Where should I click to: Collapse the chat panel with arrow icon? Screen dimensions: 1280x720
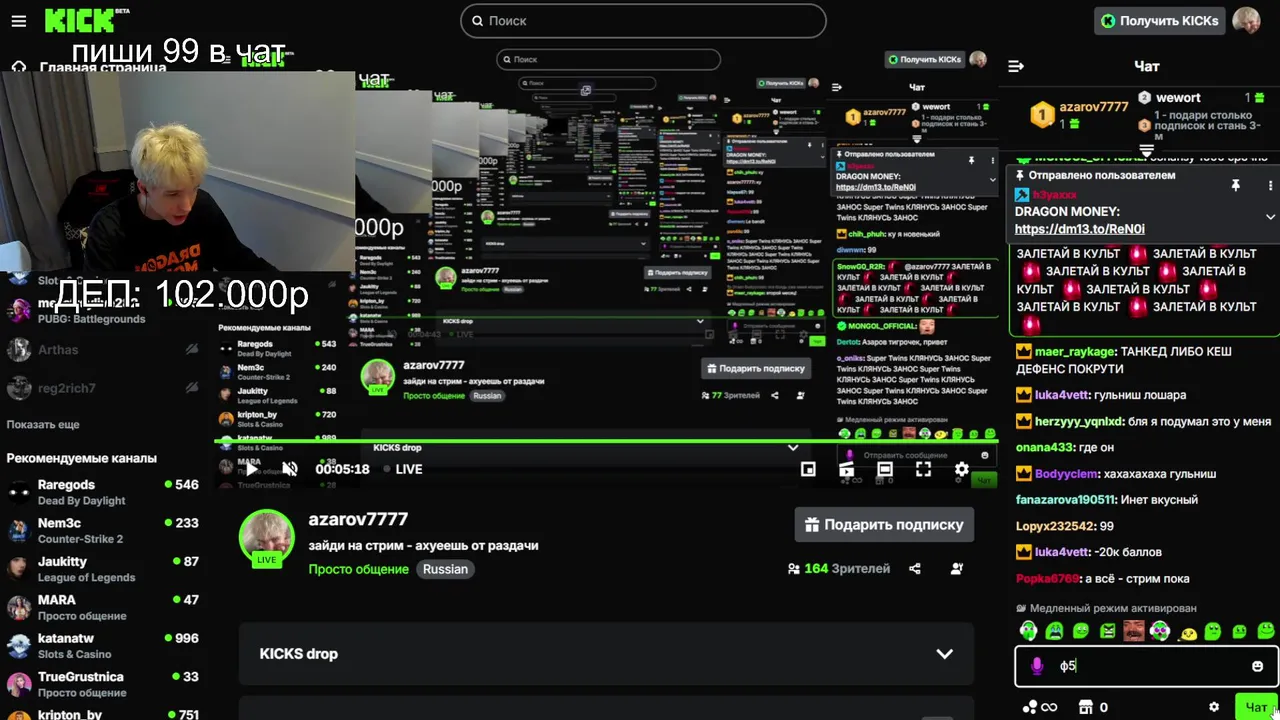click(x=1016, y=66)
